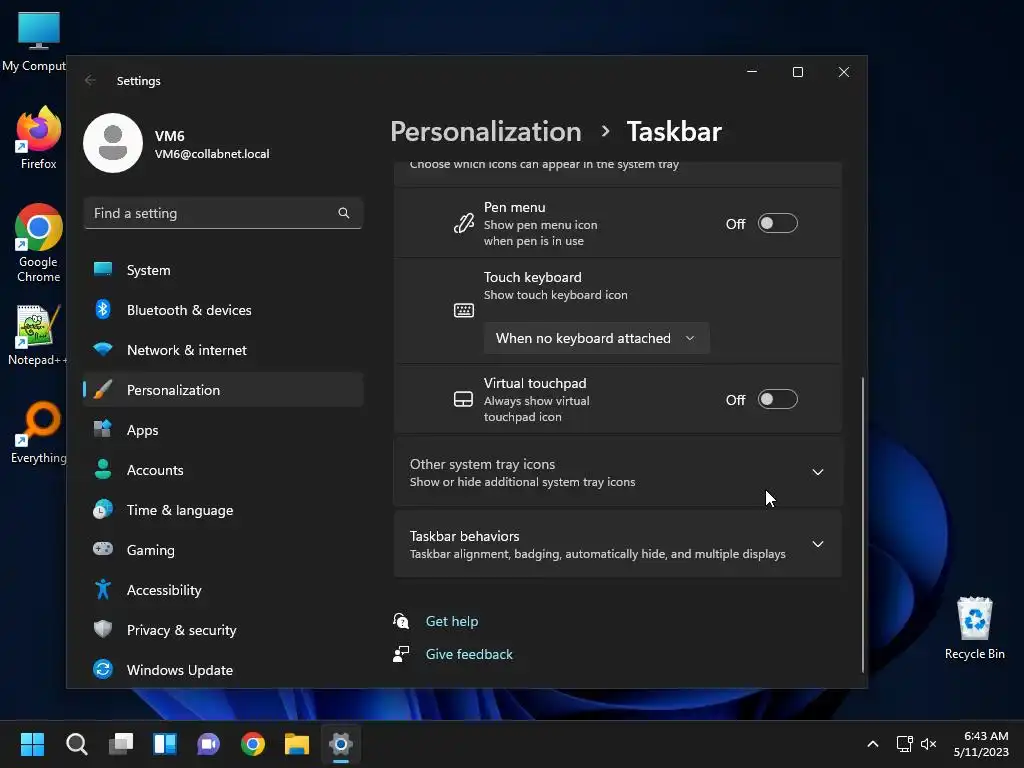Expand the Taskbar behaviors section
This screenshot has height=768, width=1024.
617,544
